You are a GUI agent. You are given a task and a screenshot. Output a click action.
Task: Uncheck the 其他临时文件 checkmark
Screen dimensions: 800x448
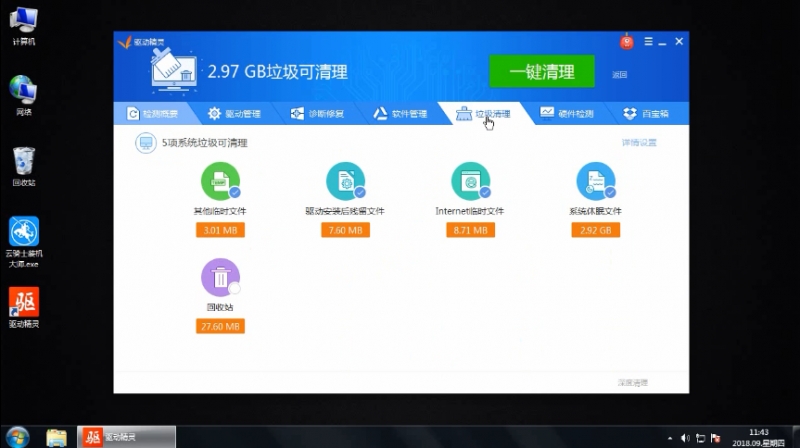(235, 192)
